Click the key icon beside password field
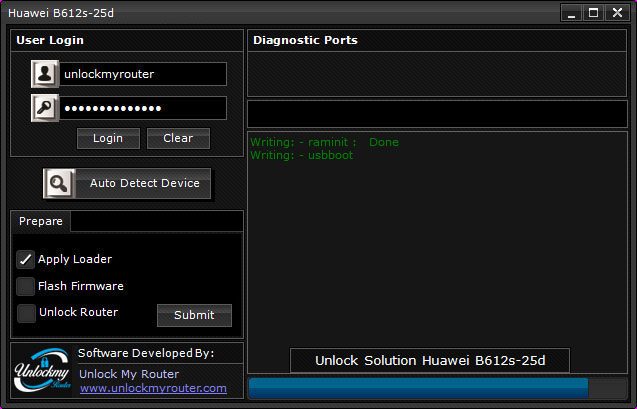Image resolution: width=637 pixels, height=409 pixels. (45, 108)
